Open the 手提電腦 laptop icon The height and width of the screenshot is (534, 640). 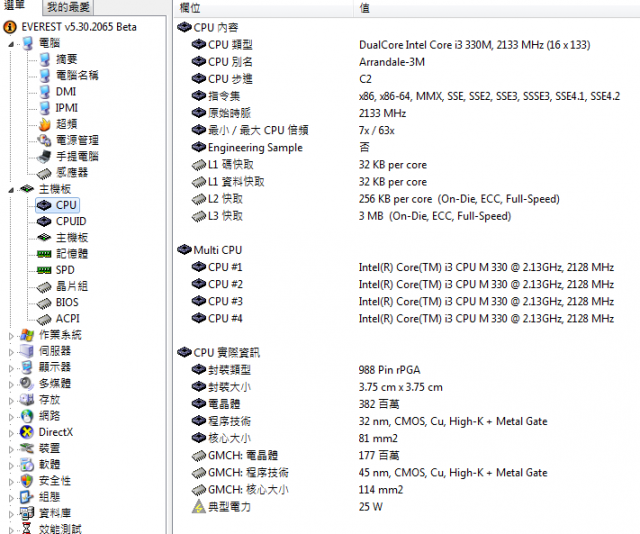(44, 156)
